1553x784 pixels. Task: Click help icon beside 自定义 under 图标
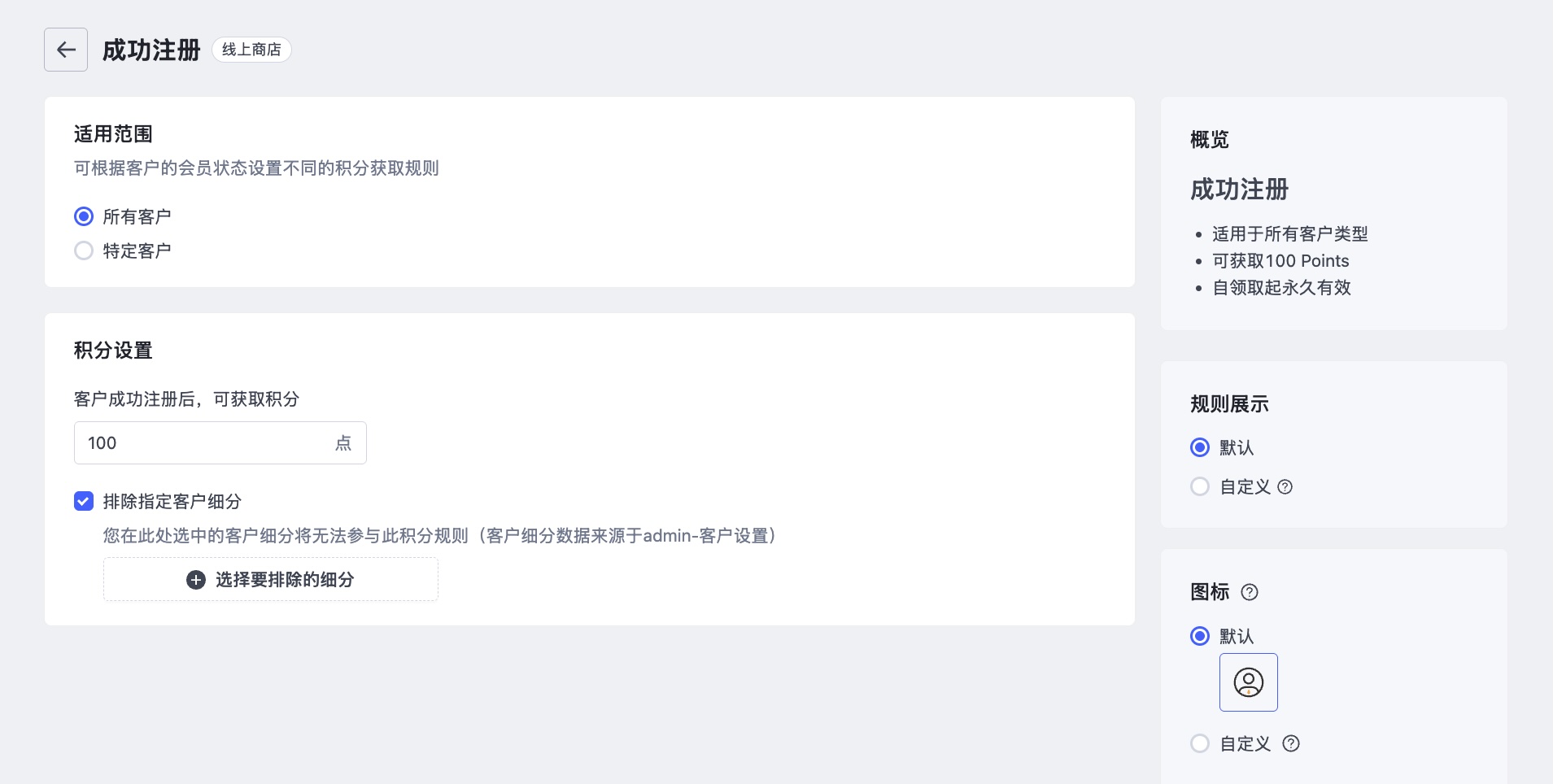coord(1291,743)
